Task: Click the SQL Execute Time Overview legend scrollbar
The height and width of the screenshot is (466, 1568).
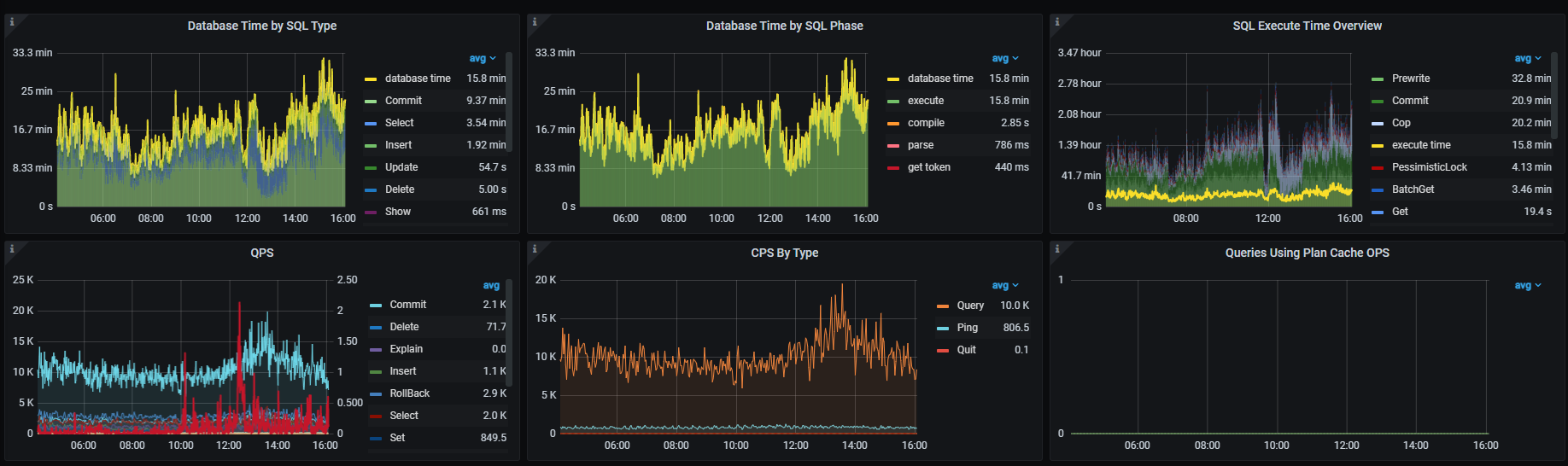Action: pyautogui.click(x=1554, y=96)
